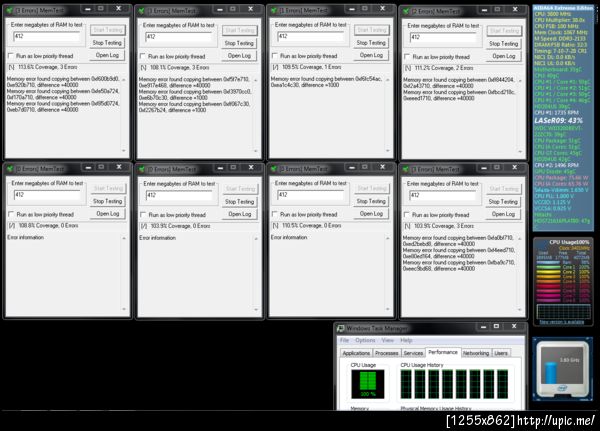This screenshot has height=431, width=600.
Task: Stop Testing in the 109.5% coverage MemTest window
Action: [371, 43]
